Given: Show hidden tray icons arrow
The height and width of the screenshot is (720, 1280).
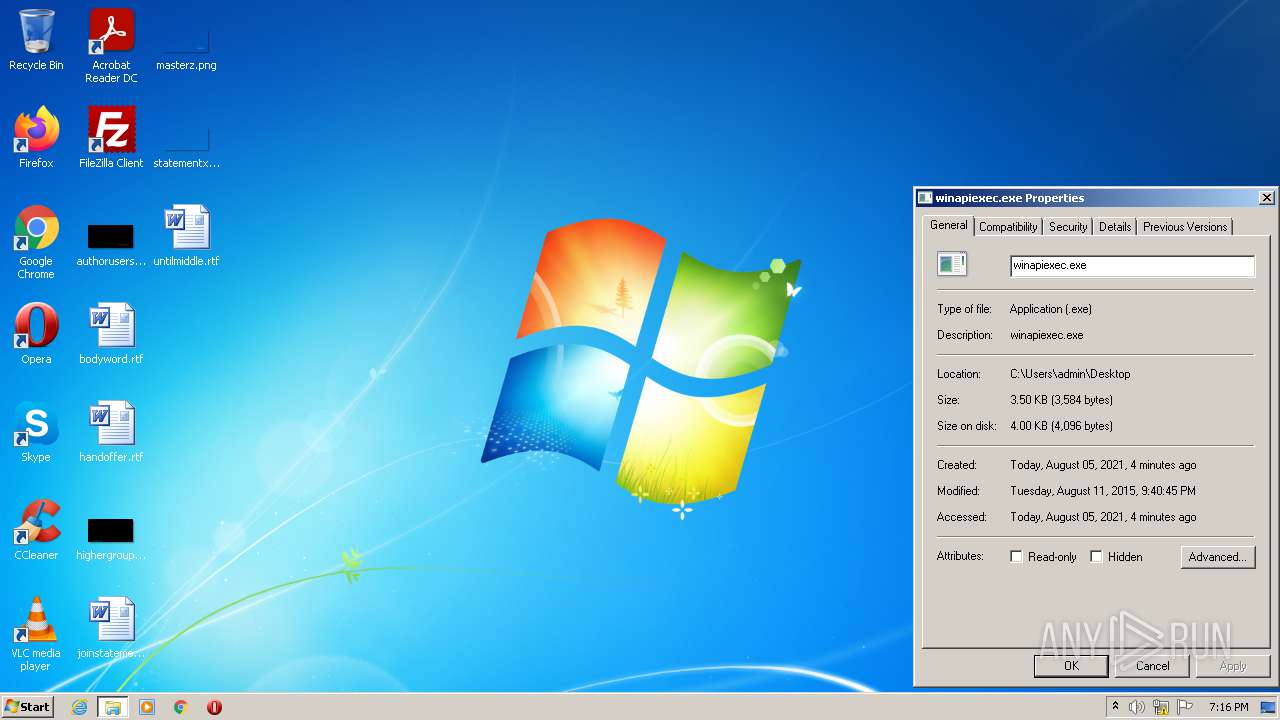Looking at the screenshot, I should click(1115, 707).
